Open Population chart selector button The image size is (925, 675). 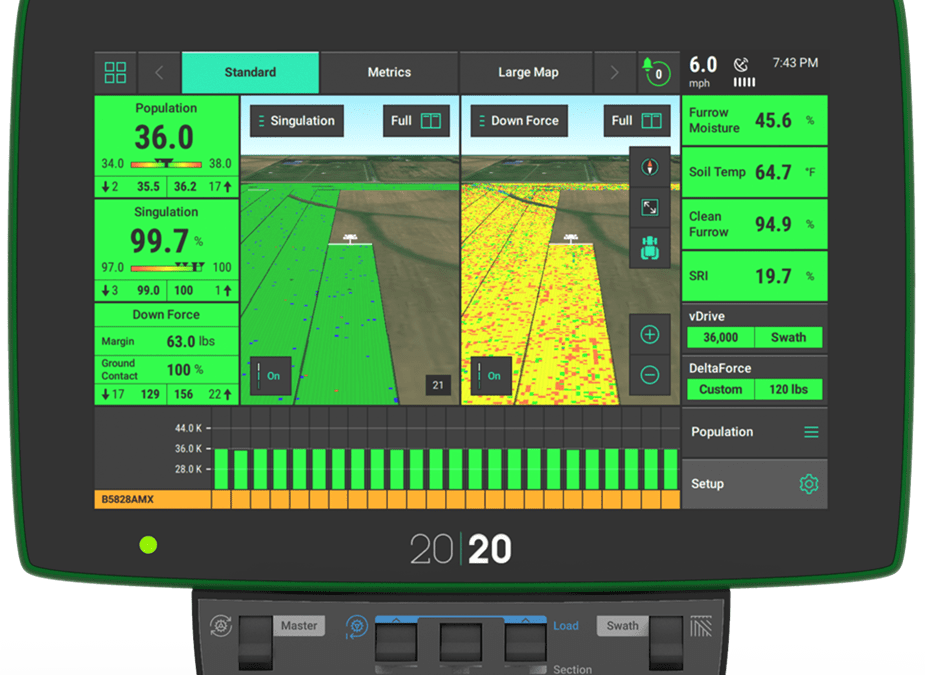[755, 432]
